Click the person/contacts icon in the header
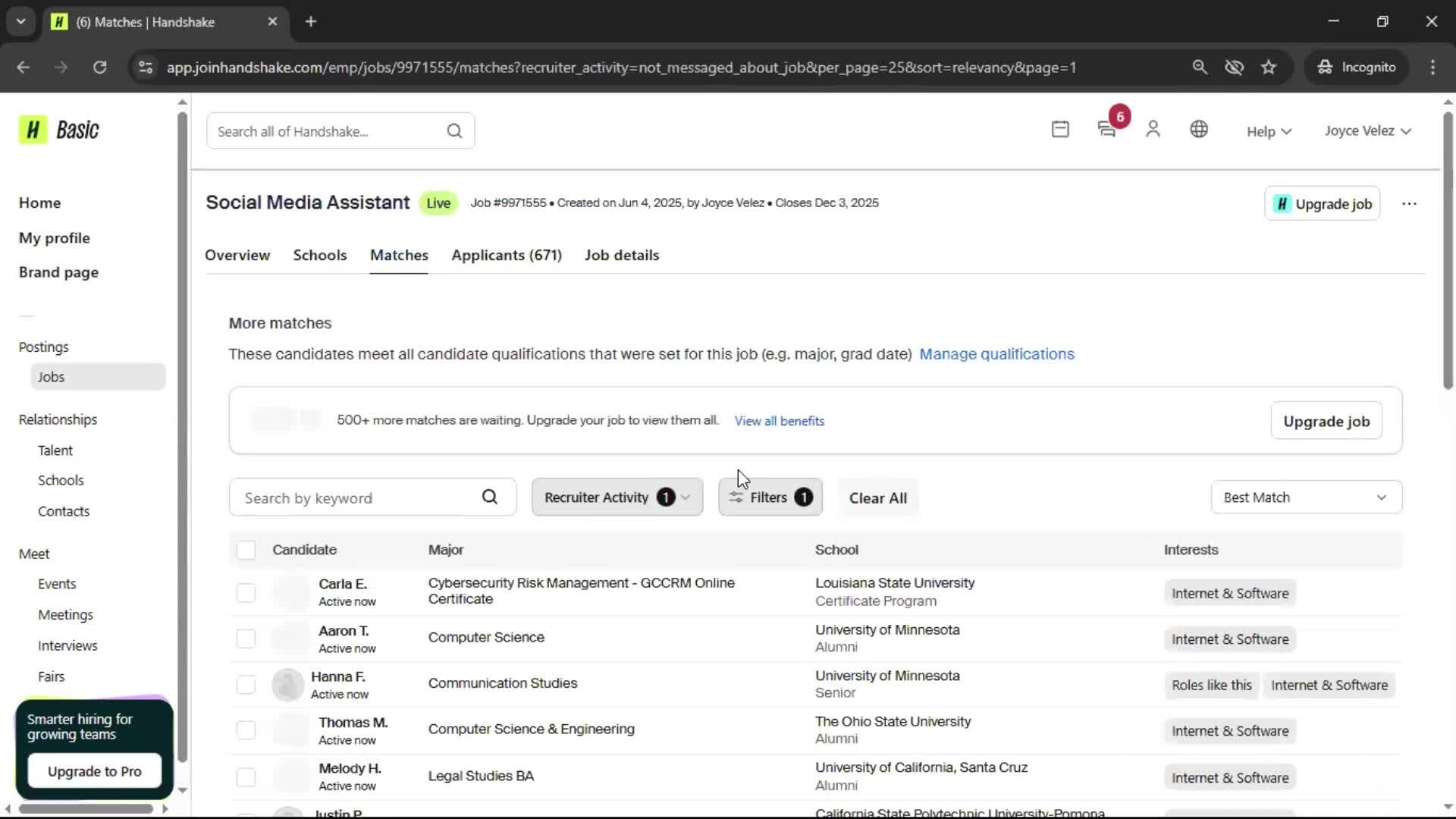The height and width of the screenshot is (819, 1456). pyautogui.click(x=1152, y=129)
